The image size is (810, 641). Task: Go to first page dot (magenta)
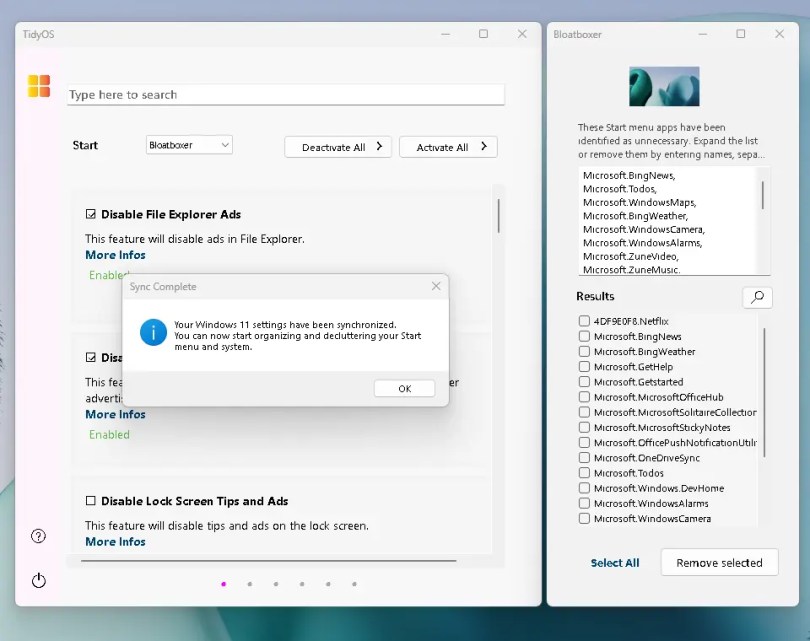[224, 584]
